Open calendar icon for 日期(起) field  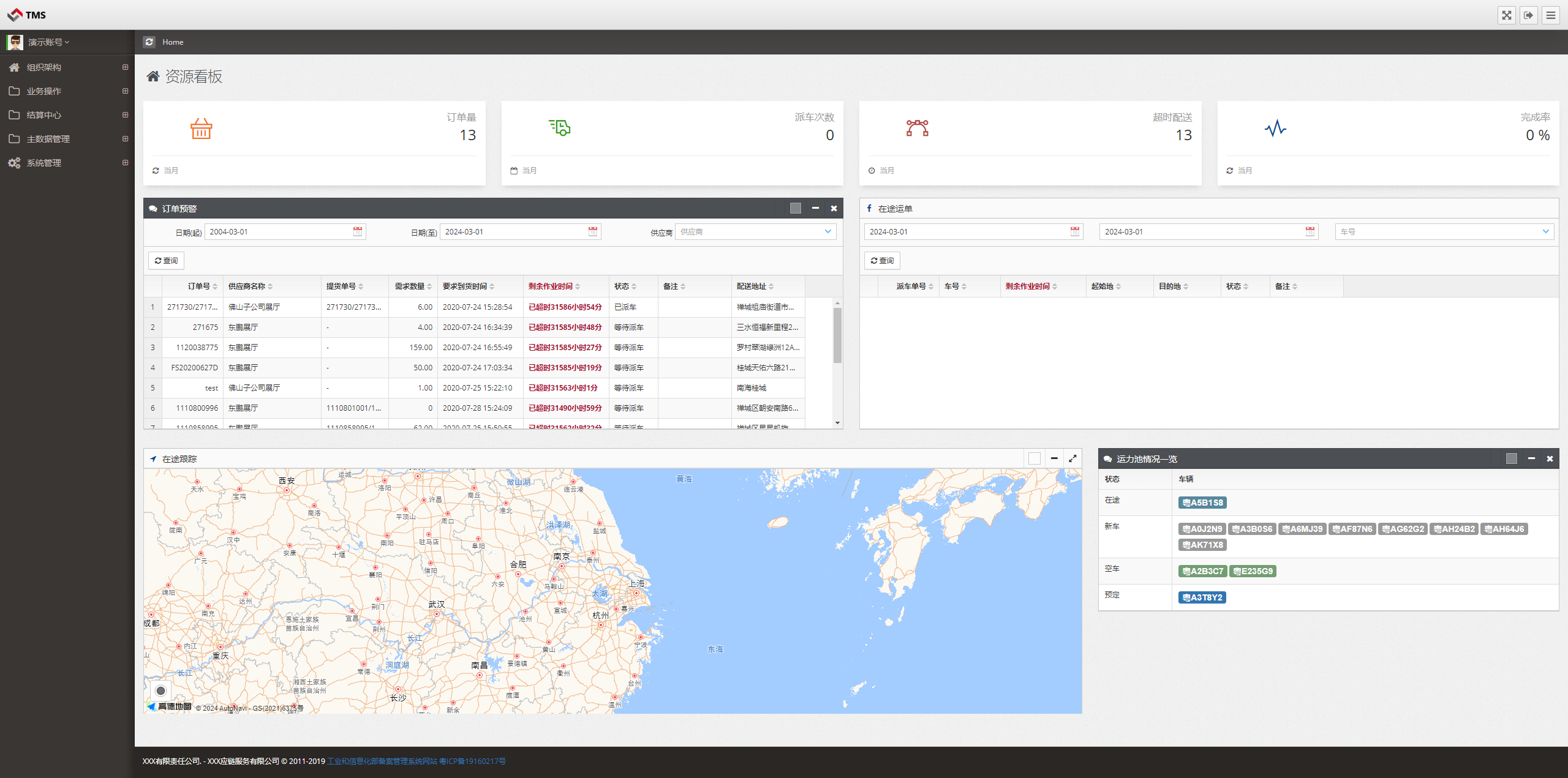pos(358,231)
